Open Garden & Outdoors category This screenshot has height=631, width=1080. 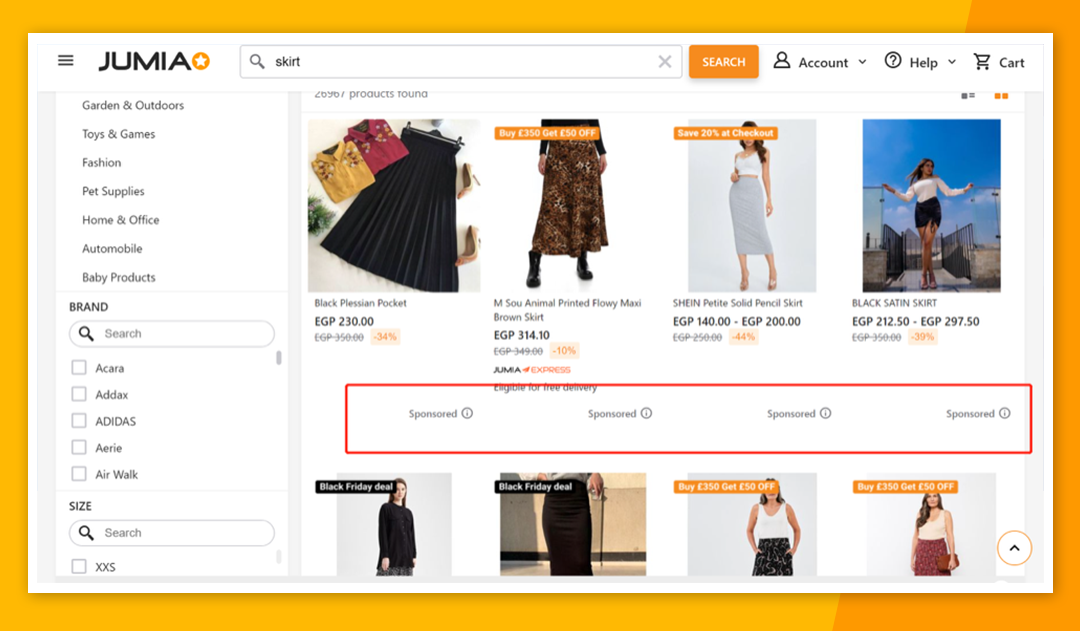point(133,105)
